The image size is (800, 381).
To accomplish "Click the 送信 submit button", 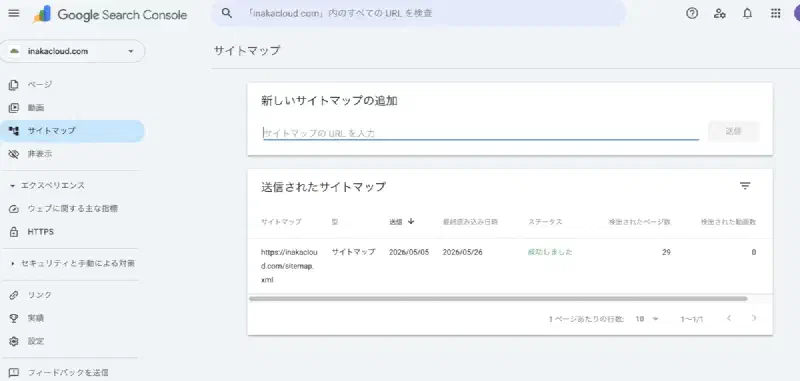I will pos(734,132).
